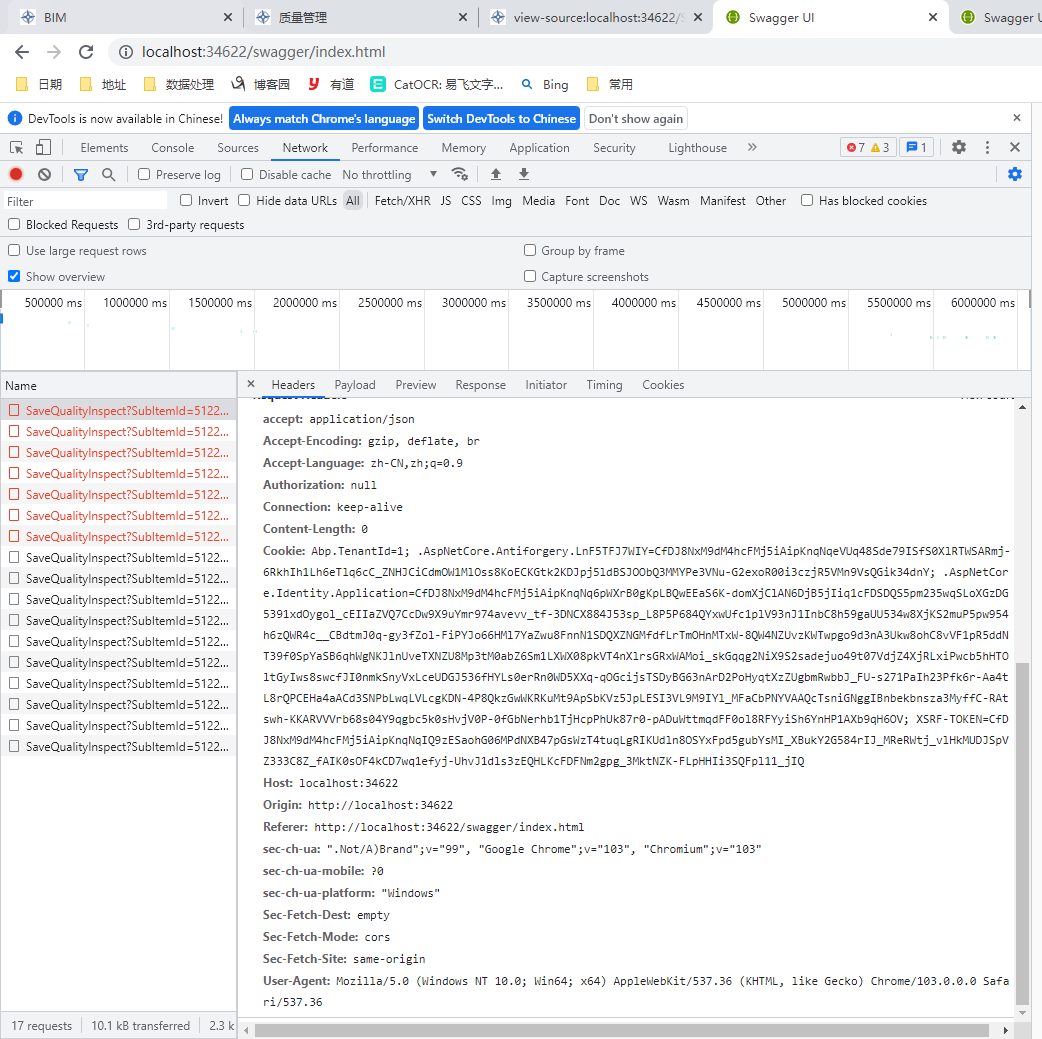Viewport: 1042px width, 1039px height.
Task: Stop recording network log red button
Action: [x=16, y=174]
